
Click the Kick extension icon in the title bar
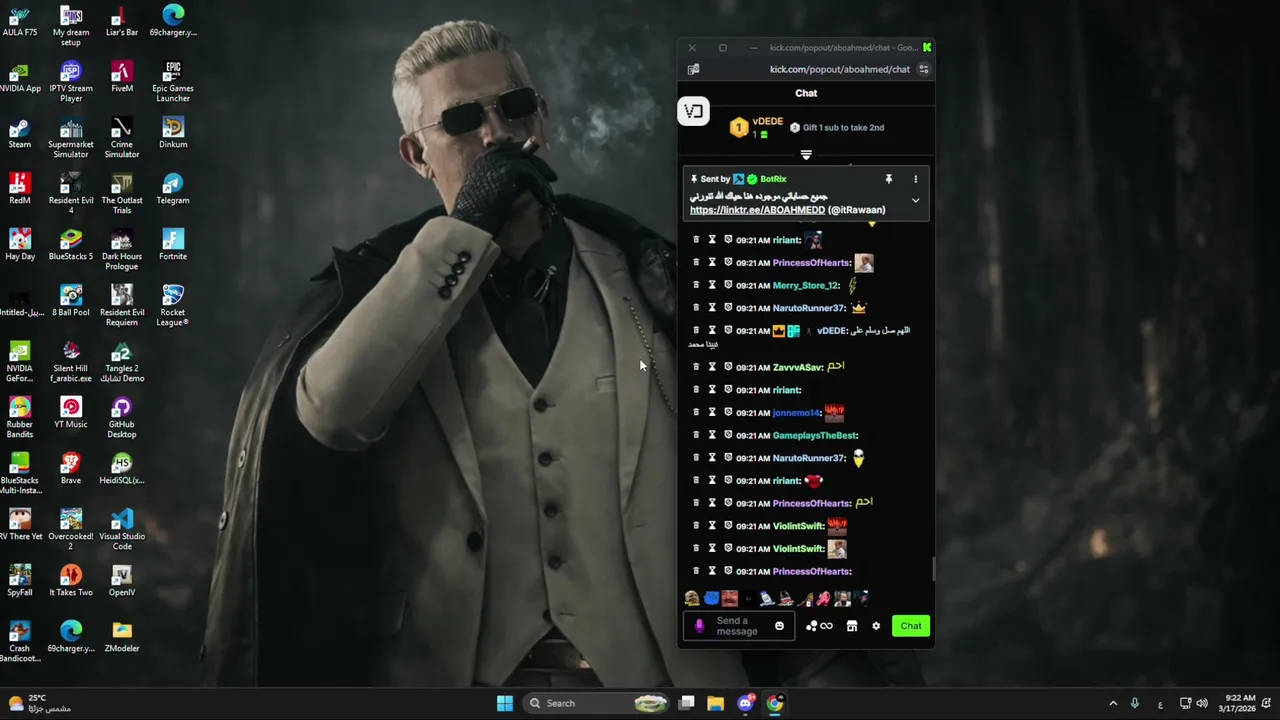pyautogui.click(x=927, y=47)
